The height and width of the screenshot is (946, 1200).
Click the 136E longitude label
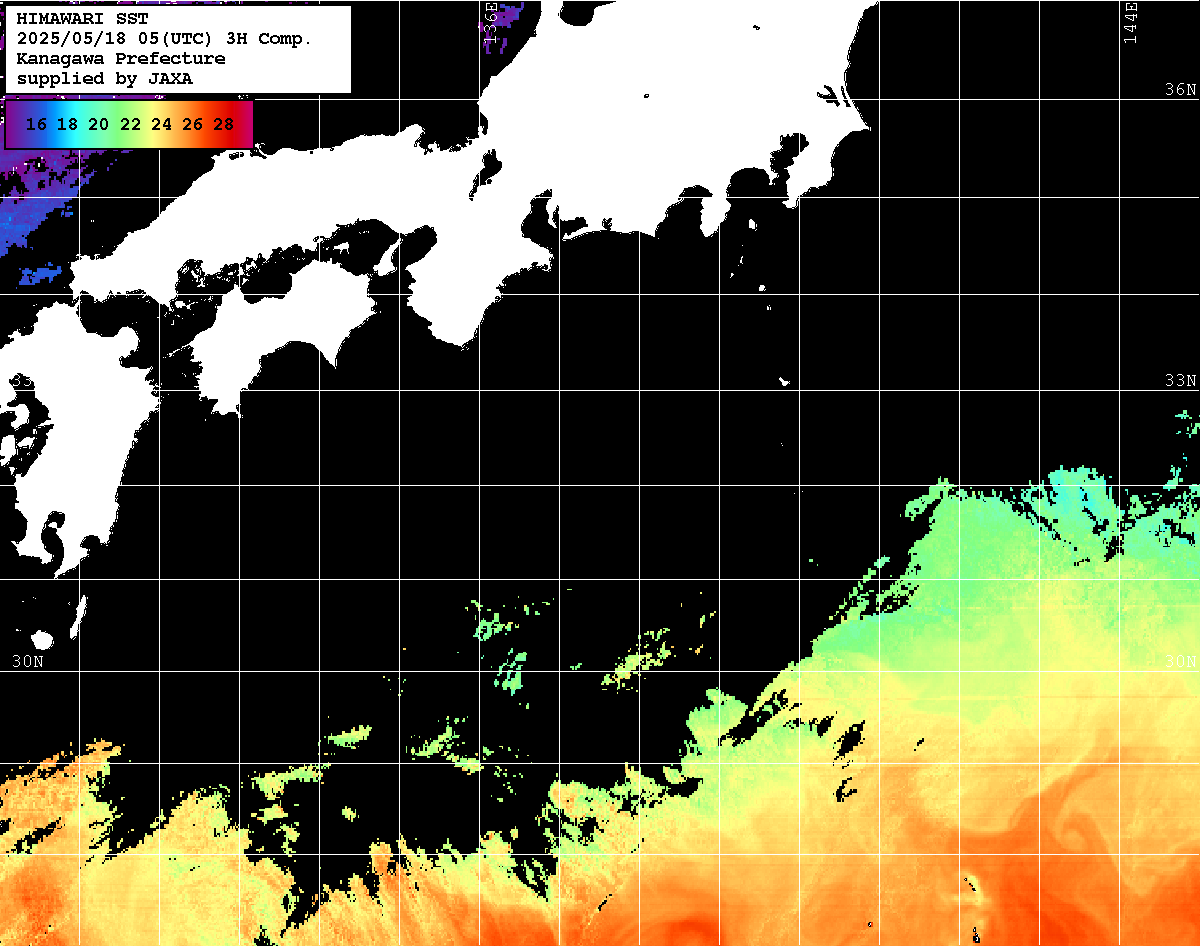[x=490, y=21]
